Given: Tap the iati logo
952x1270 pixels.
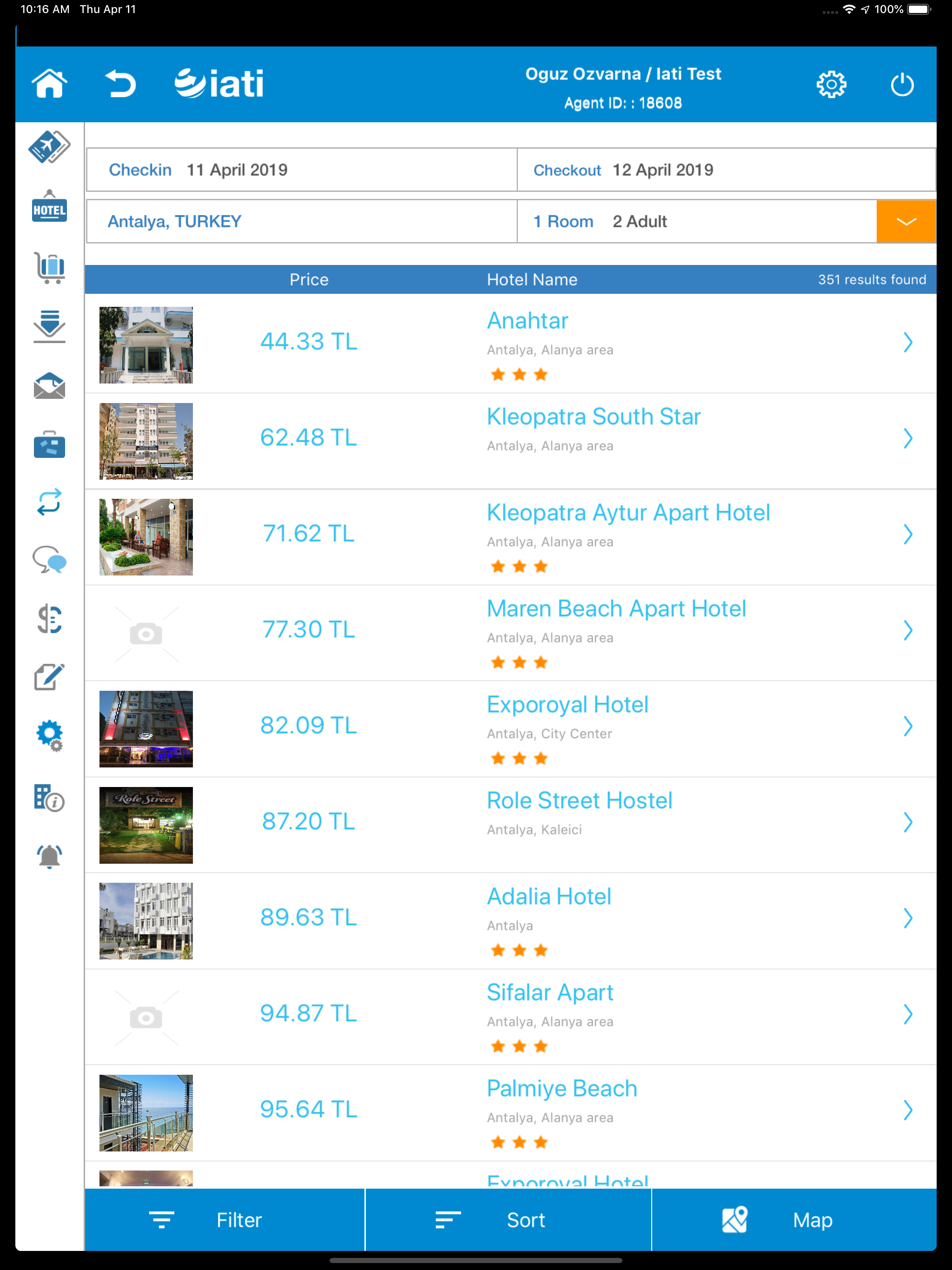Looking at the screenshot, I should pyautogui.click(x=219, y=84).
